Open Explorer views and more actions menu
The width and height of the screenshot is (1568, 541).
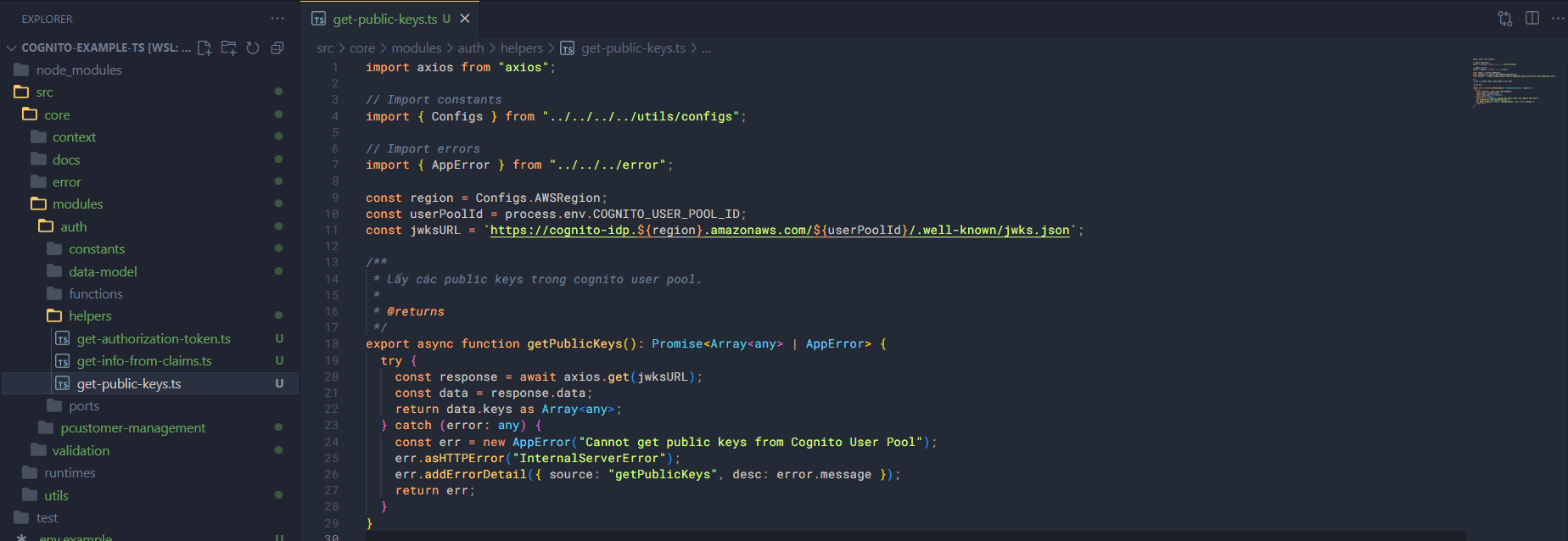[x=277, y=19]
